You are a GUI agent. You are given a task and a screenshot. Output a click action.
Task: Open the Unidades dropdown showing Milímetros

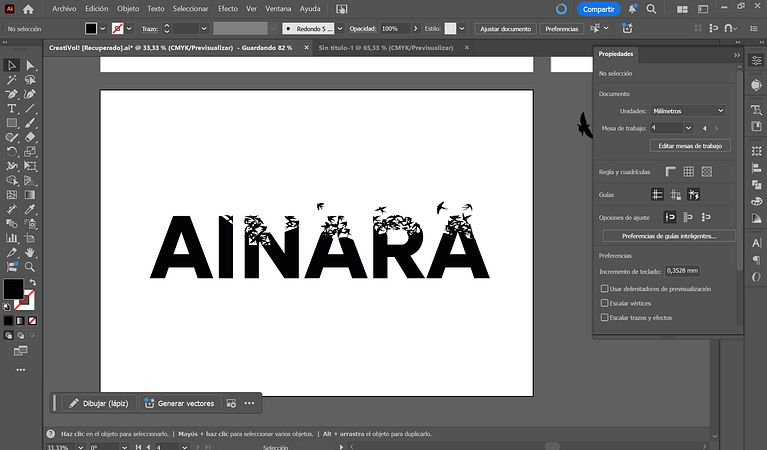(x=686, y=110)
